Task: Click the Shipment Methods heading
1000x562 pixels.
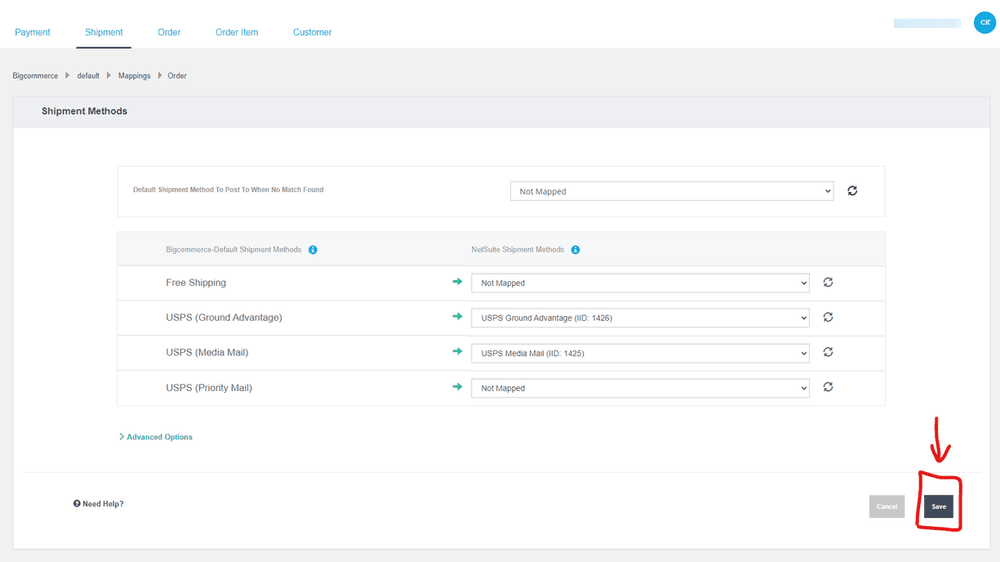Action: point(84,111)
